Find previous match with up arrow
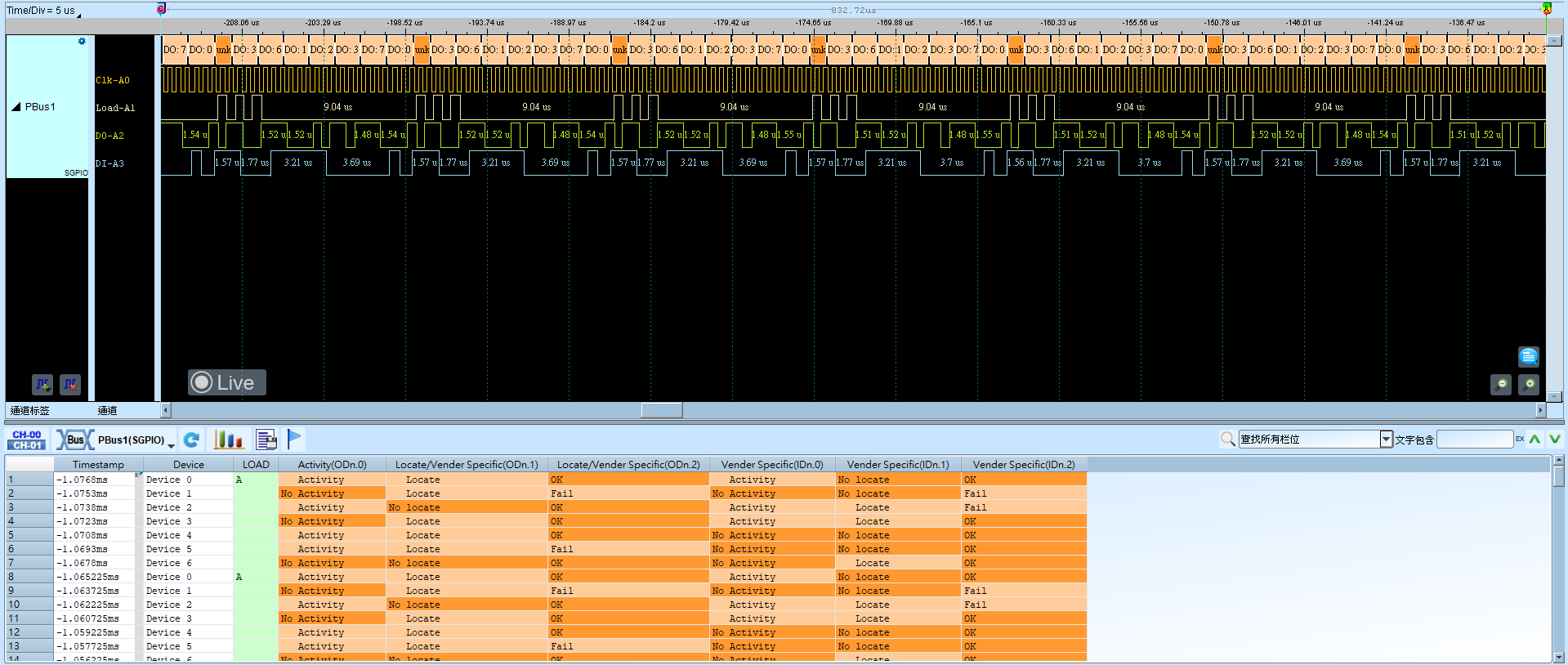1568x665 pixels. click(x=1535, y=440)
